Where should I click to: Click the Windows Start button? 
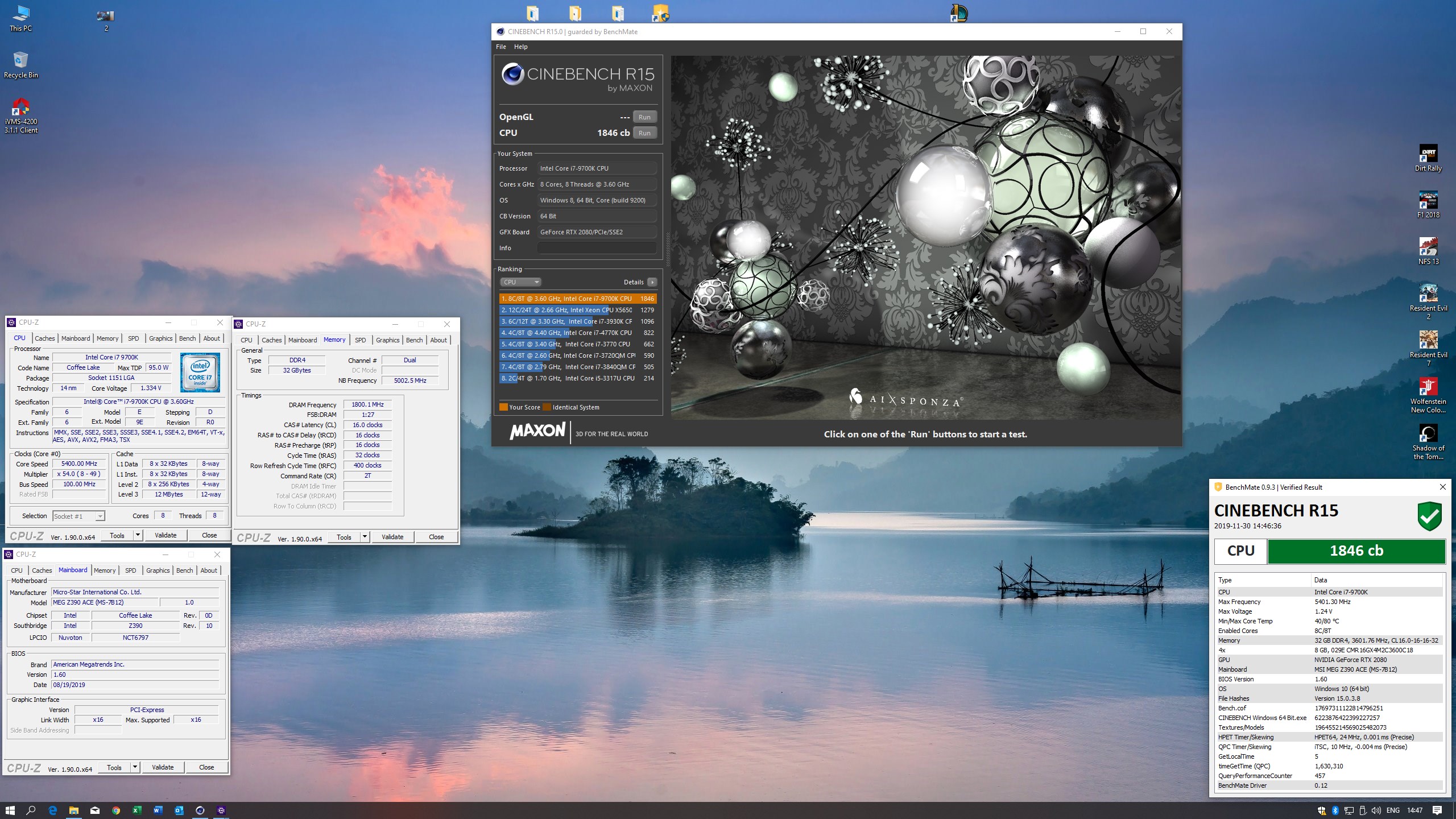[x=10, y=810]
